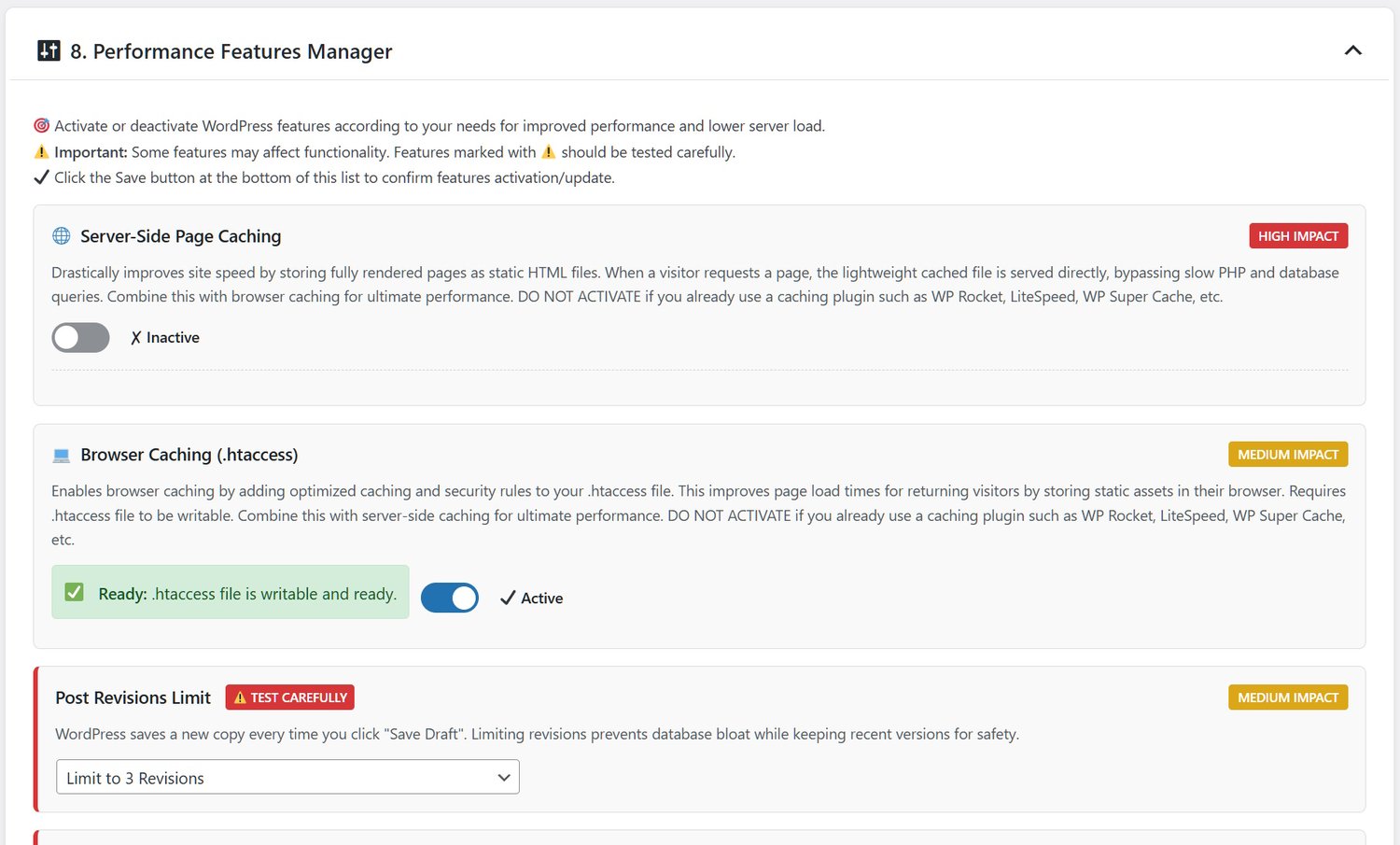Click the MEDIUM IMPACT badge on Post Revisions
1400x845 pixels.
[1288, 697]
